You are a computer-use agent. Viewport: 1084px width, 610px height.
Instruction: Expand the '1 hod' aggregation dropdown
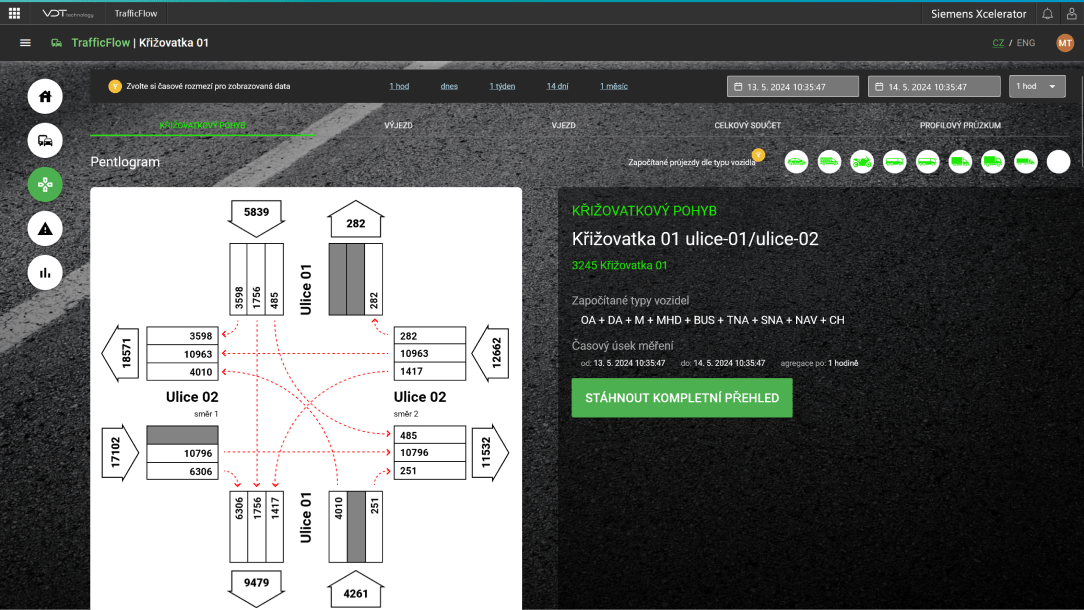coord(1036,87)
